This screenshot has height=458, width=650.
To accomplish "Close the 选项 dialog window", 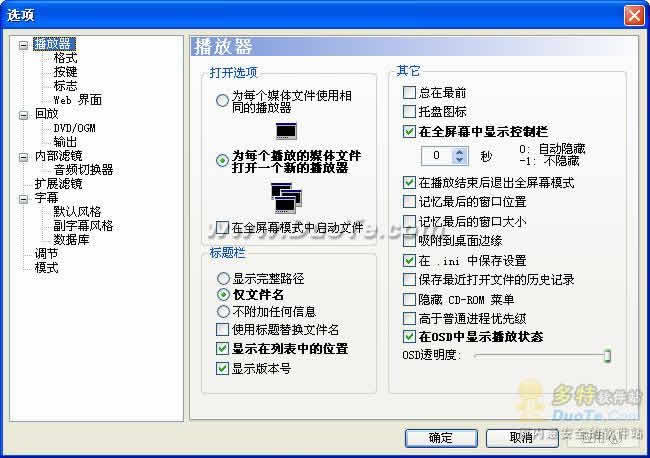I will pyautogui.click(x=634, y=15).
